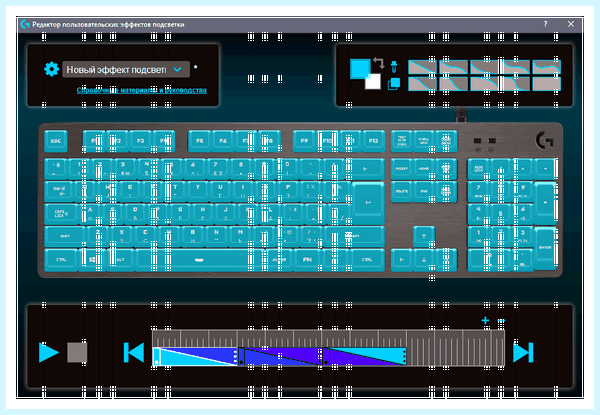The height and width of the screenshot is (415, 600).
Task: Swap foreground and background colors
Action: (379, 63)
